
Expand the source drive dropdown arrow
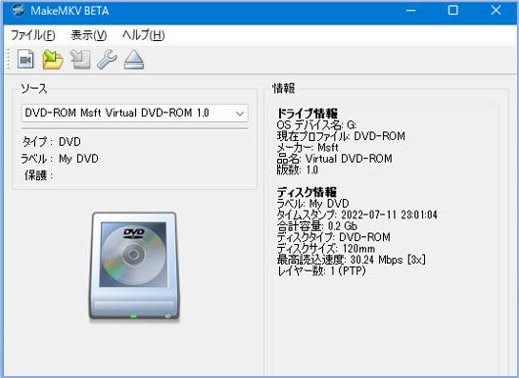pyautogui.click(x=240, y=113)
